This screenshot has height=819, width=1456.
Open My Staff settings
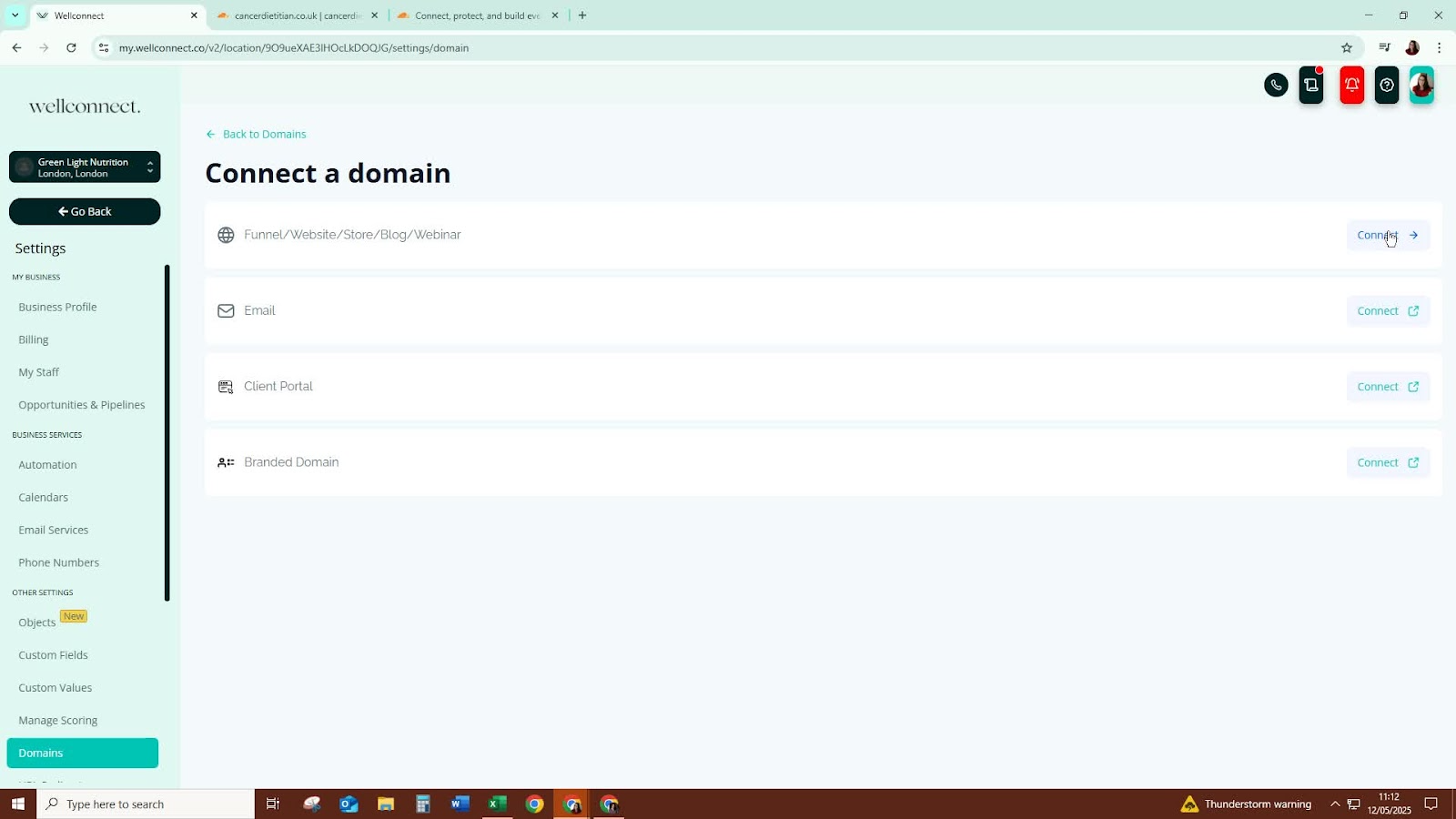click(38, 373)
